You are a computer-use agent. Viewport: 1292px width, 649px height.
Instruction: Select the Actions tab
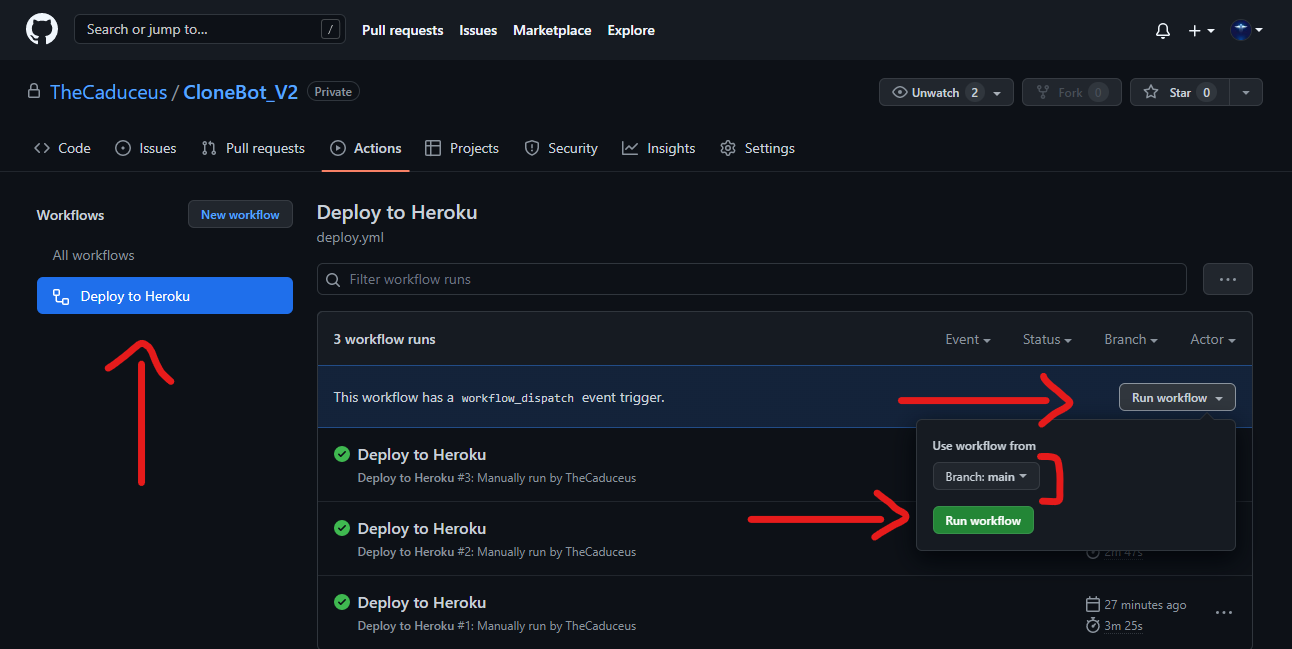[366, 148]
